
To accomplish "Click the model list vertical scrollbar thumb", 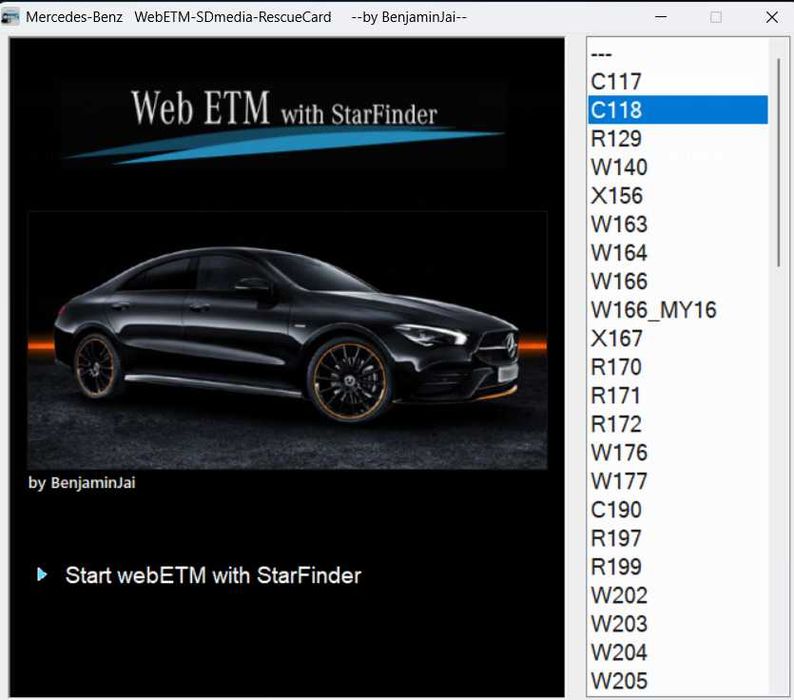I will point(779,162).
